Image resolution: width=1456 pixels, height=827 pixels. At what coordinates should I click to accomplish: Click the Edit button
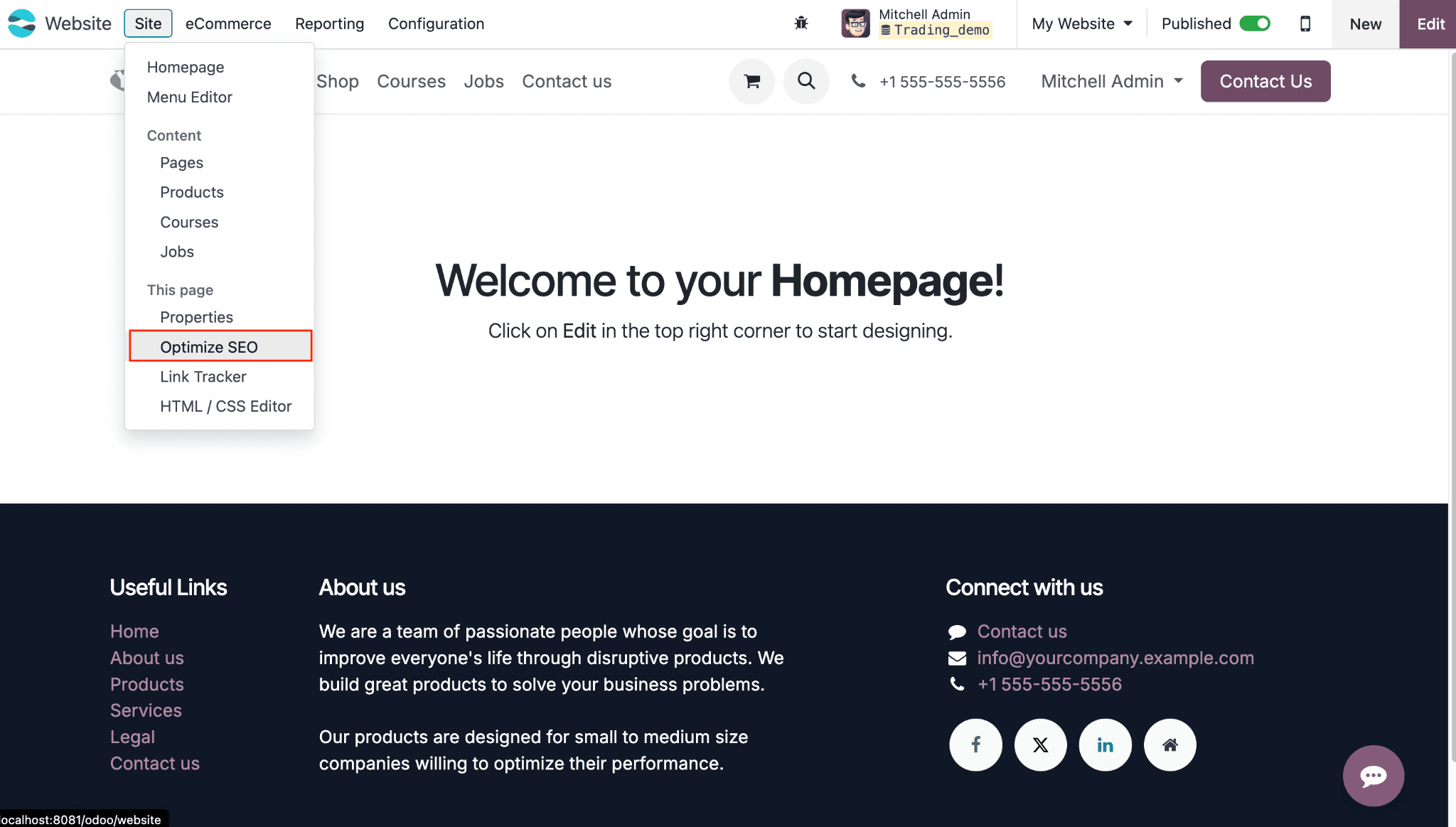point(1430,23)
